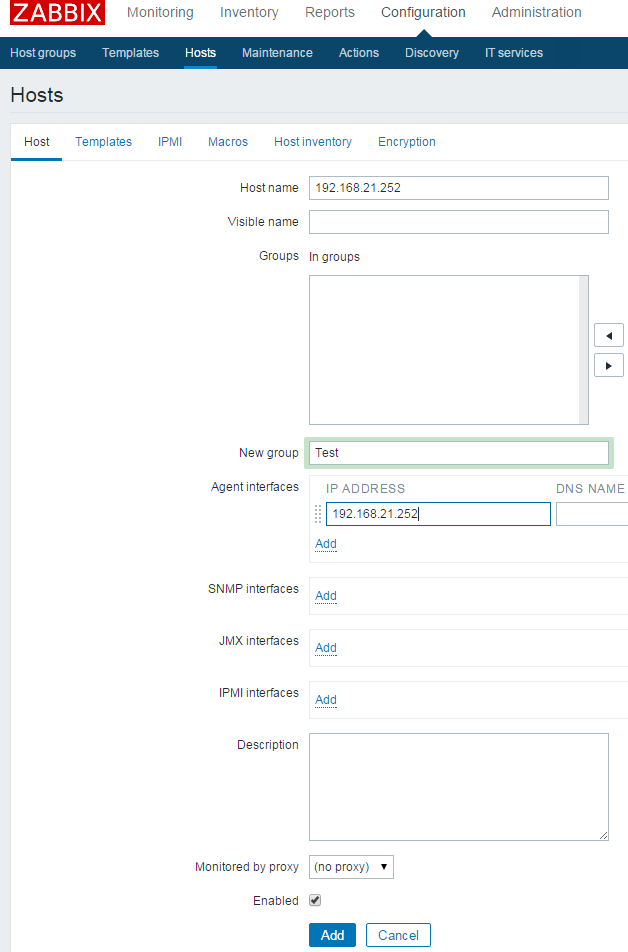Select the Macros tab

tap(228, 142)
